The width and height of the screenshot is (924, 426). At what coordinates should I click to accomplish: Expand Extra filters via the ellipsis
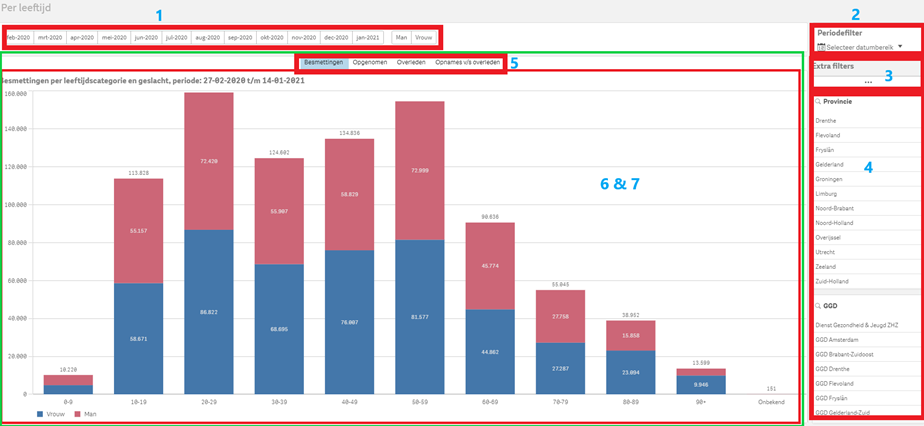(x=867, y=81)
